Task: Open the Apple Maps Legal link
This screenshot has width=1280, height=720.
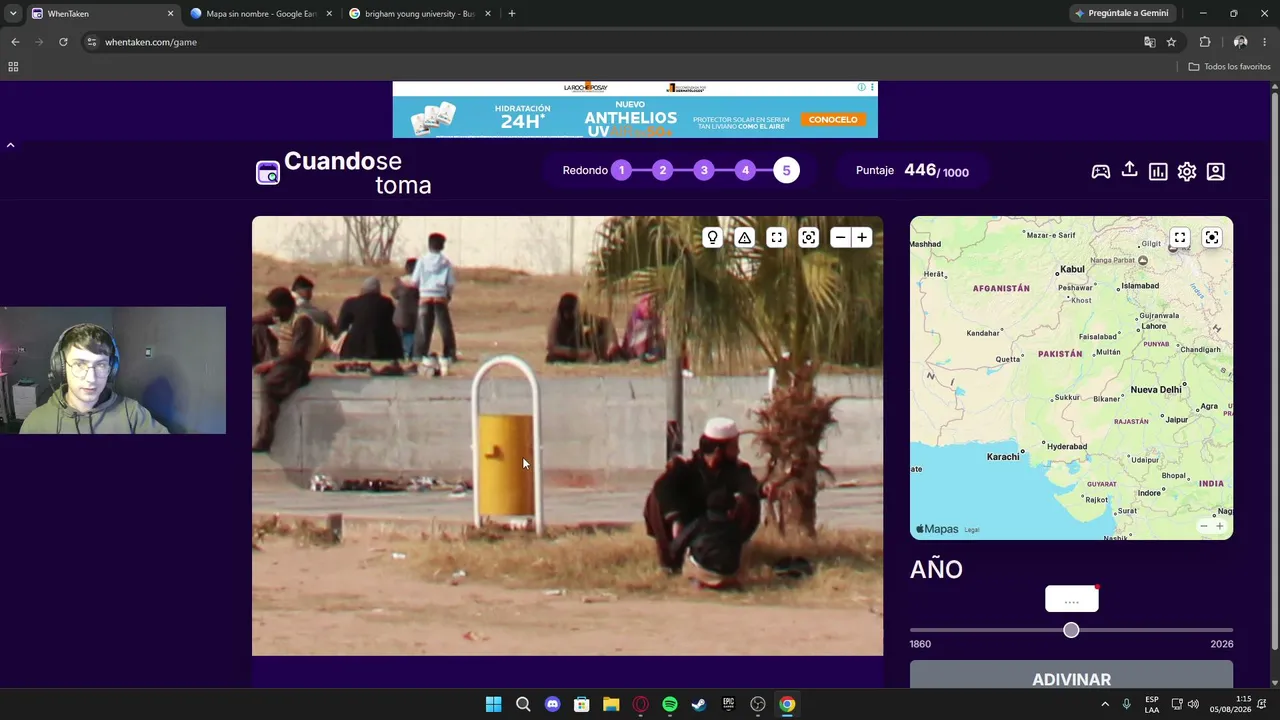Action: pos(971,530)
